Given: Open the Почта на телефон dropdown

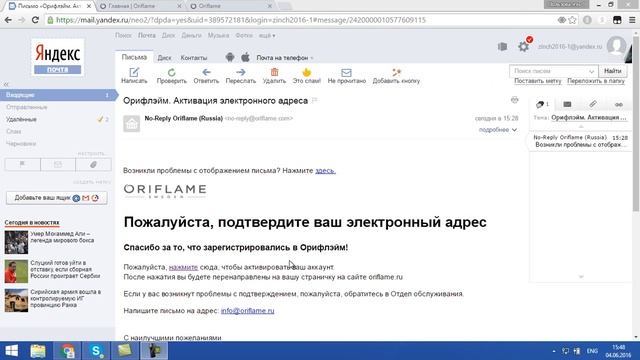Looking at the screenshot, I should [x=284, y=58].
